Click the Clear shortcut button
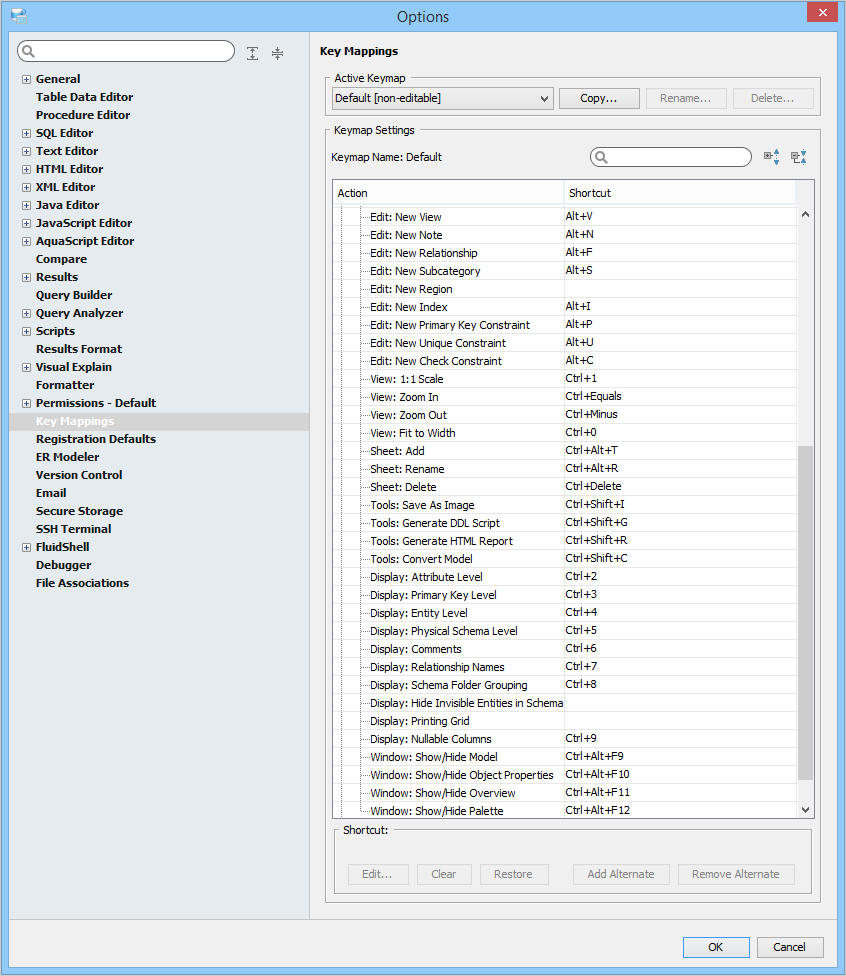The image size is (846, 976). tap(444, 874)
